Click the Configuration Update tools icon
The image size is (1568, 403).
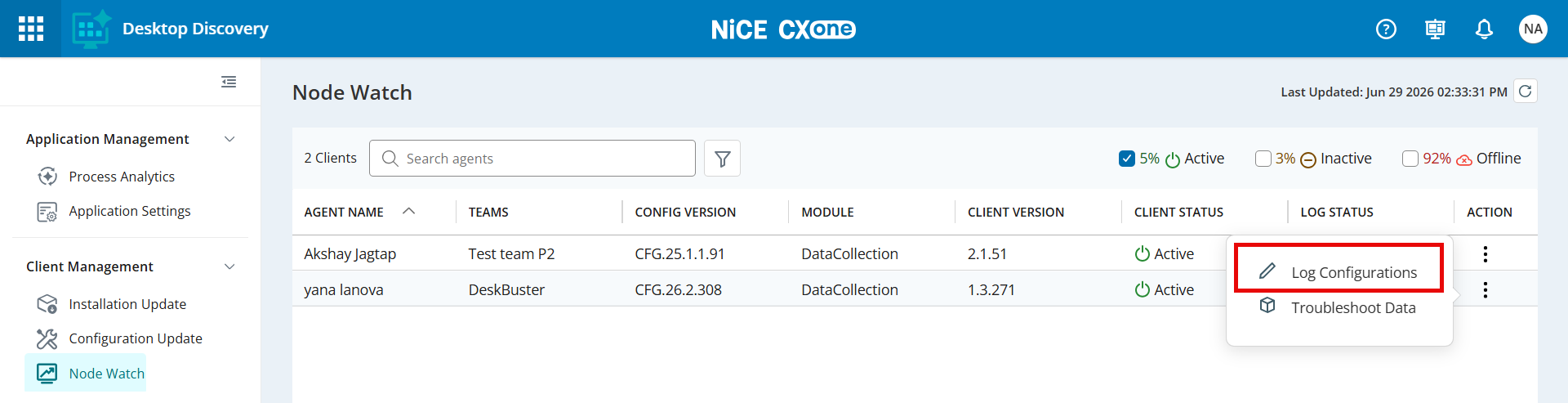click(47, 338)
